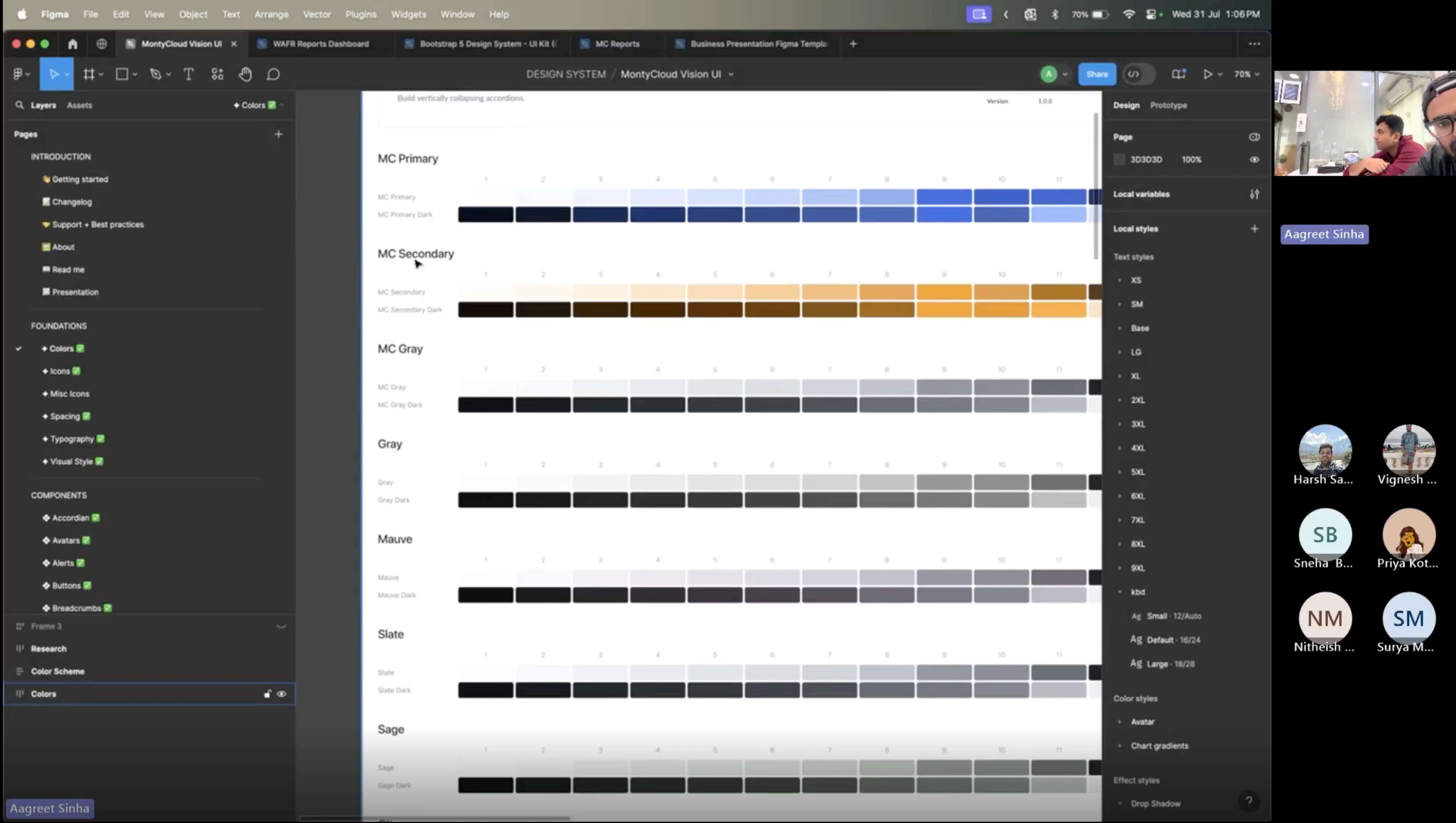Viewport: 1456px width, 823px height.
Task: Select the Rectangle shape tool
Action: coord(121,74)
